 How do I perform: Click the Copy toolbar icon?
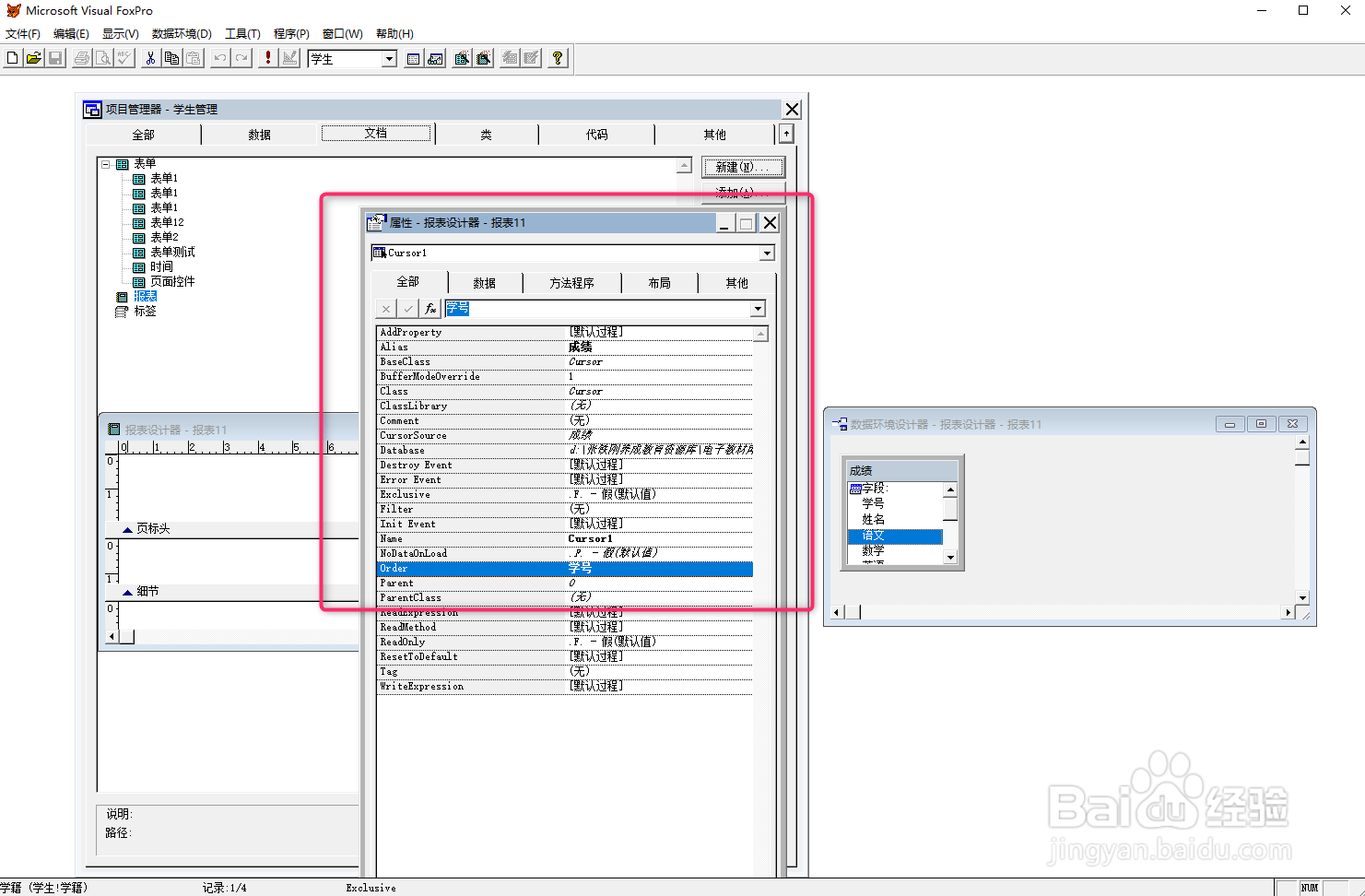[171, 58]
